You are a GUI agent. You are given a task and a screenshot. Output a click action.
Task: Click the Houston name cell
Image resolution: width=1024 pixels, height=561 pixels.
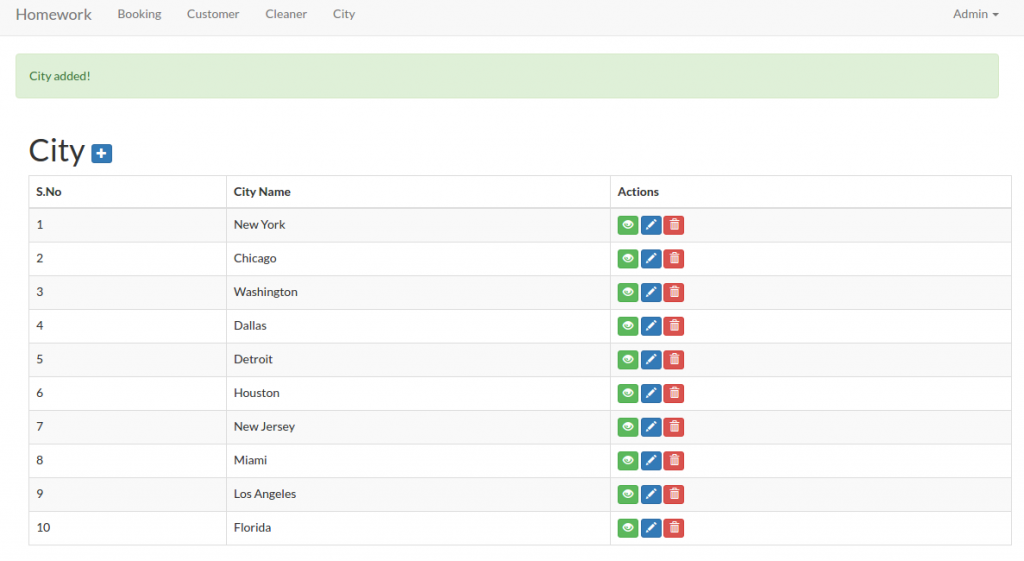point(418,393)
